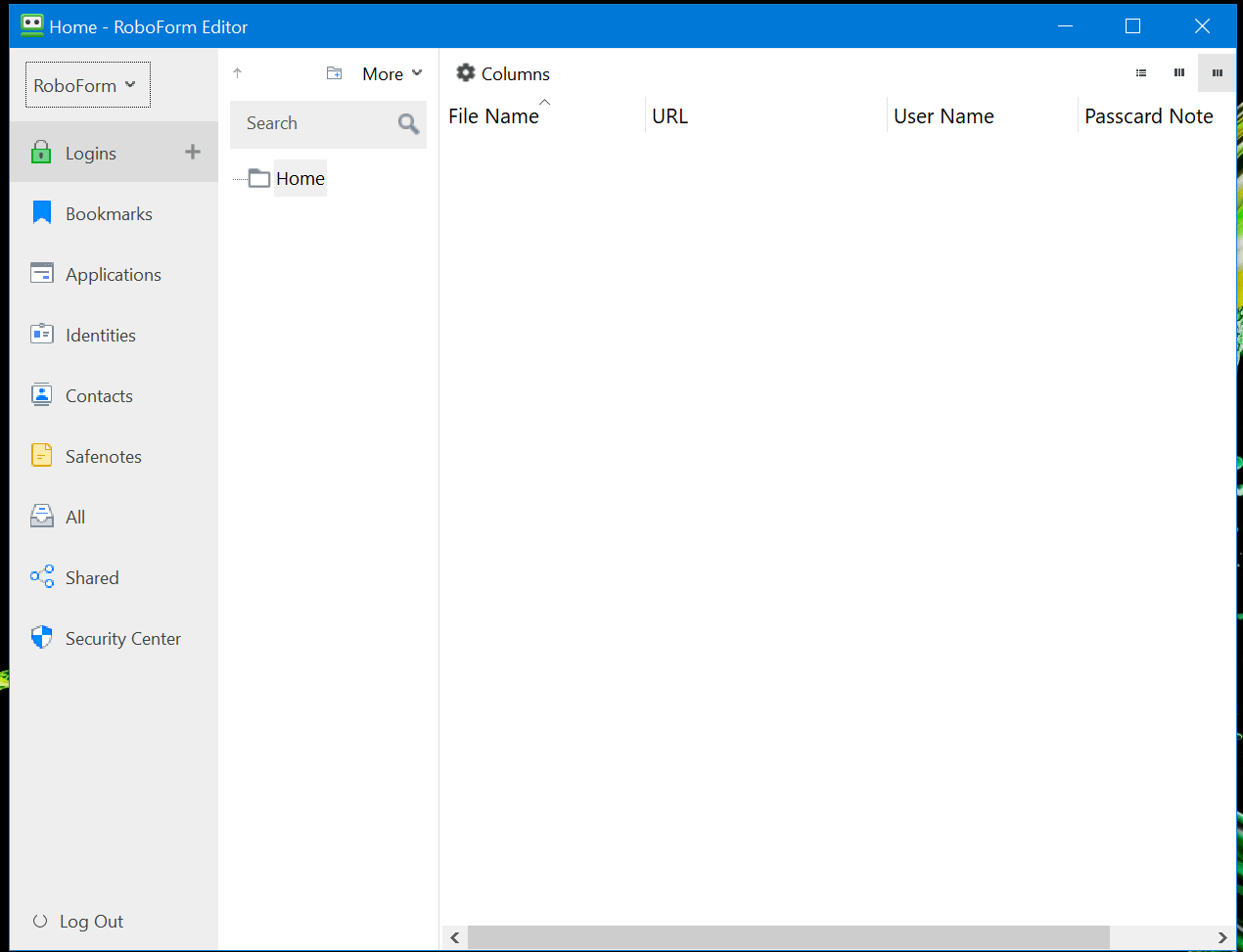This screenshot has height=952, width=1243.
Task: Select the Logins section icon
Action: pos(41,152)
